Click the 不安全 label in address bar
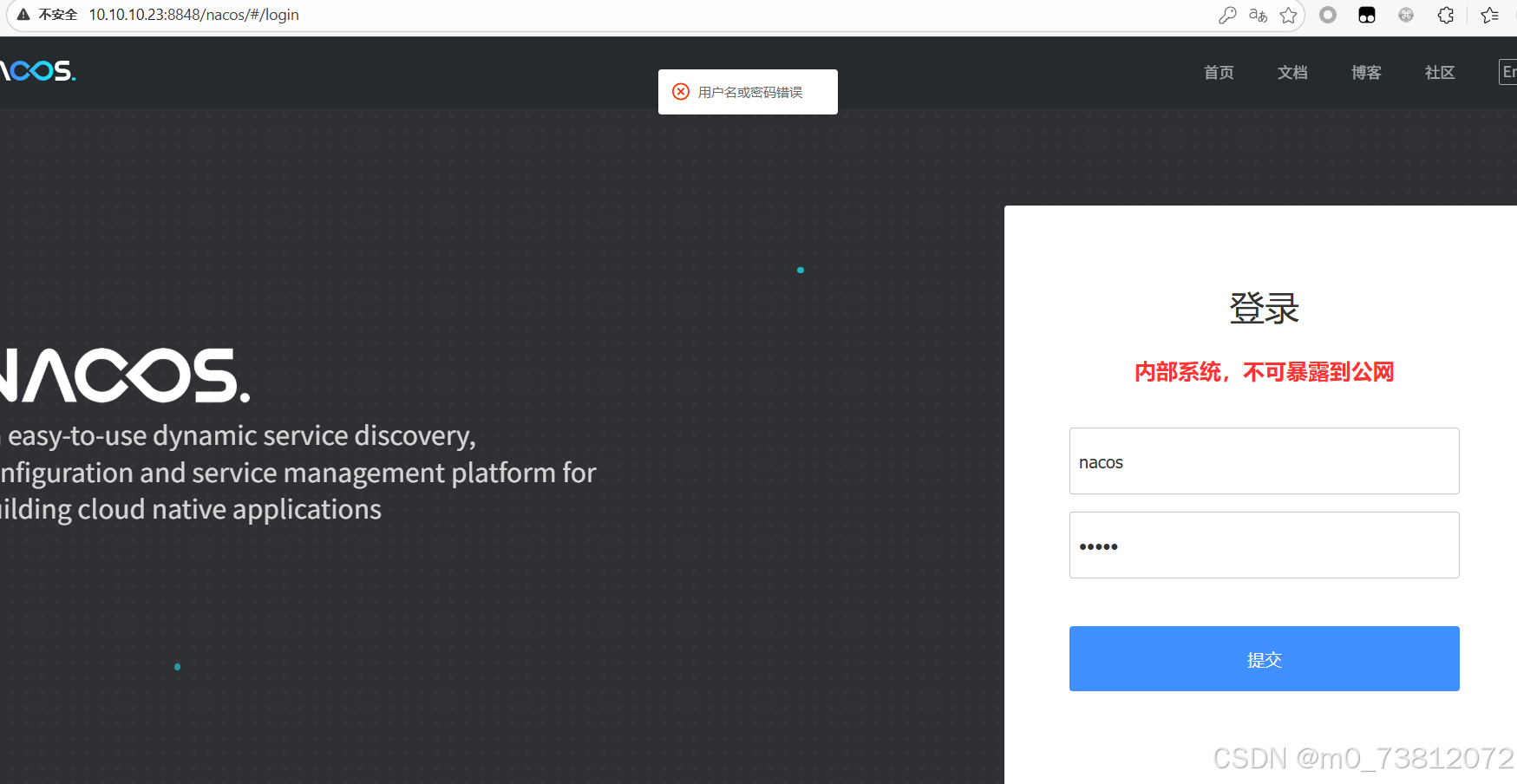 pyautogui.click(x=58, y=15)
